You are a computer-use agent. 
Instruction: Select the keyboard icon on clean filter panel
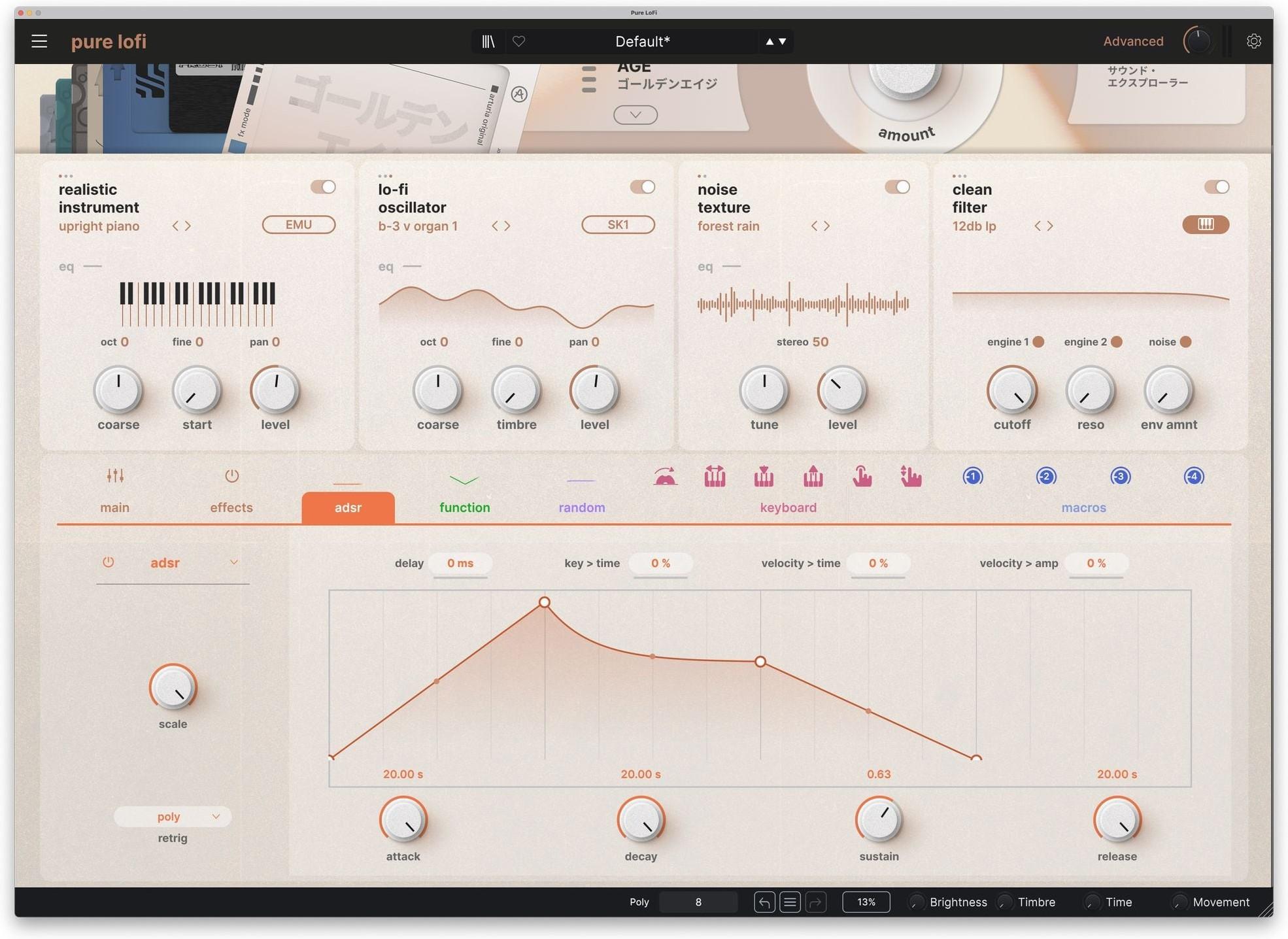1205,224
